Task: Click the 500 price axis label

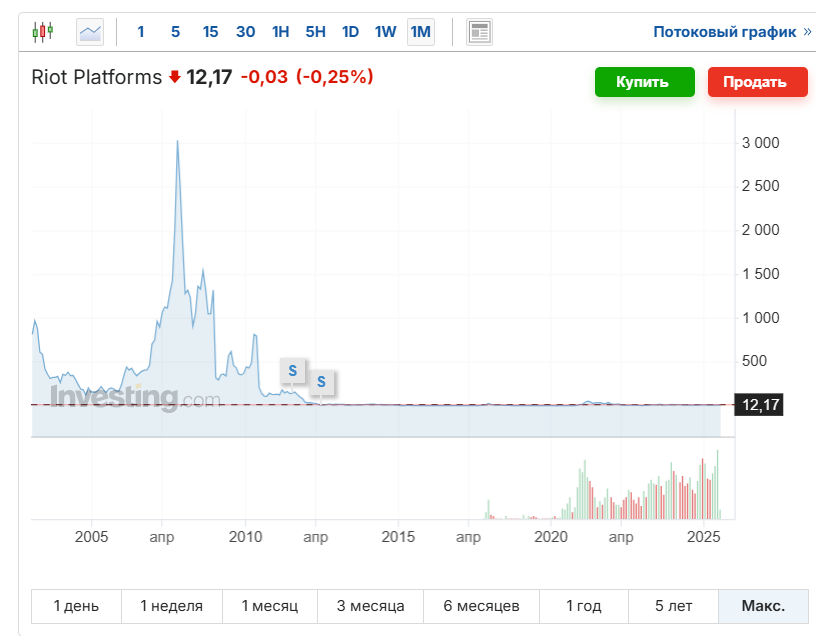Action: tap(754, 361)
